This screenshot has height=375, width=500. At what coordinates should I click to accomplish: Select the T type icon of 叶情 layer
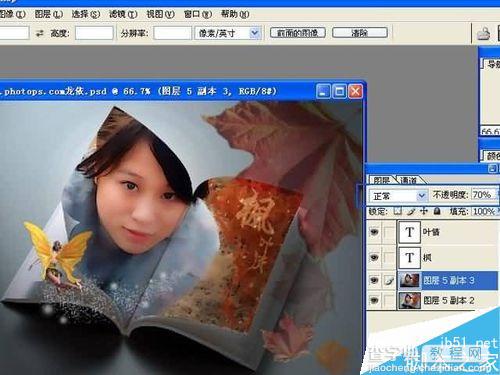pyautogui.click(x=410, y=232)
